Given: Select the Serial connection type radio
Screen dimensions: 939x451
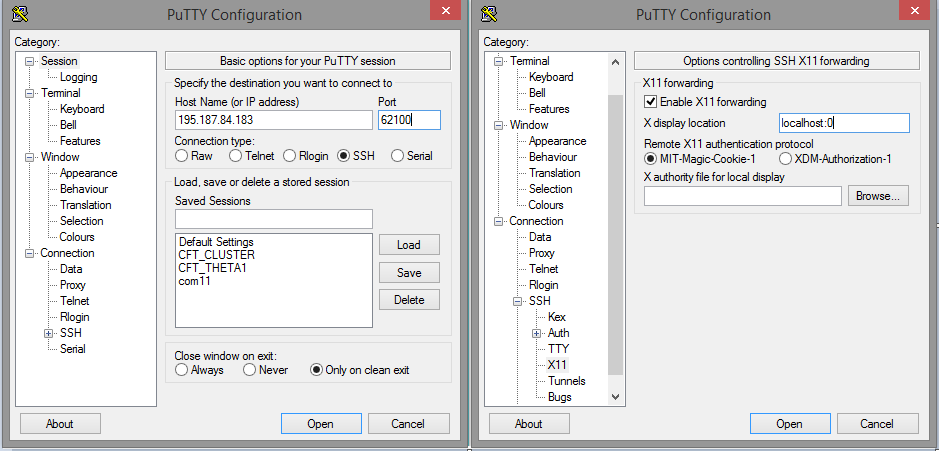Looking at the screenshot, I should (397, 156).
